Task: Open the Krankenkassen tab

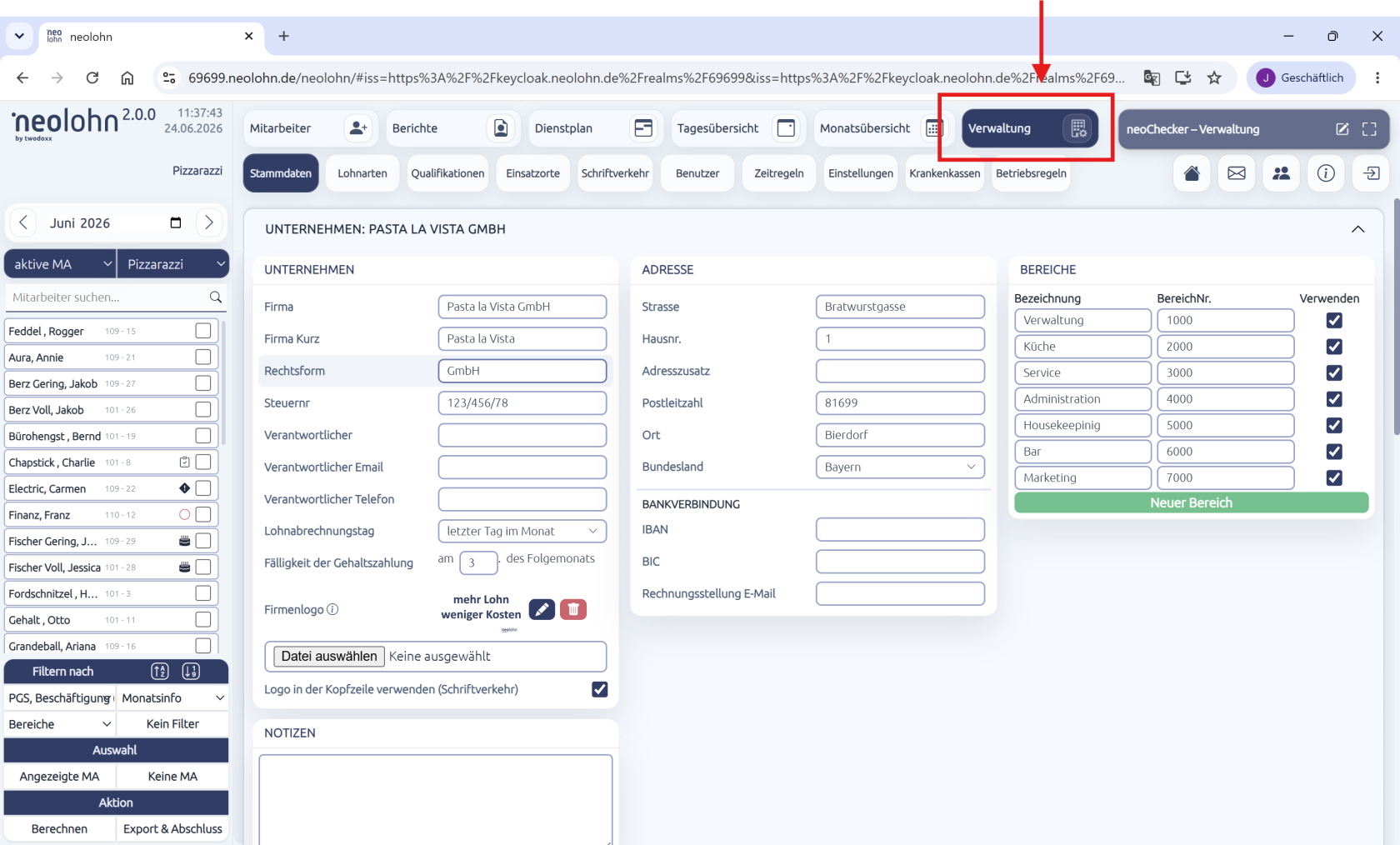Action: pyautogui.click(x=945, y=173)
